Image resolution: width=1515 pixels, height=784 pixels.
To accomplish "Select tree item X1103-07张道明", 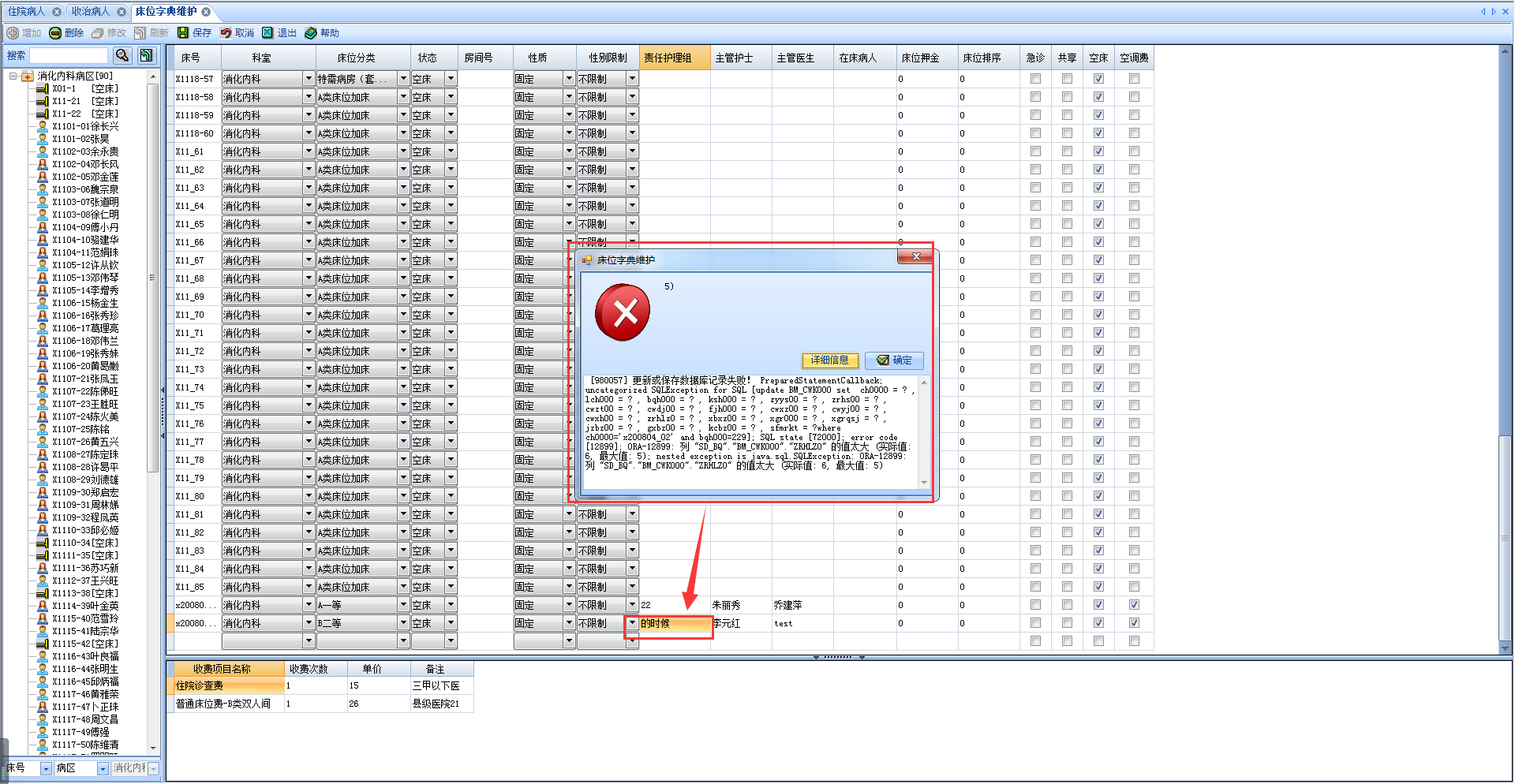I will tap(85, 203).
